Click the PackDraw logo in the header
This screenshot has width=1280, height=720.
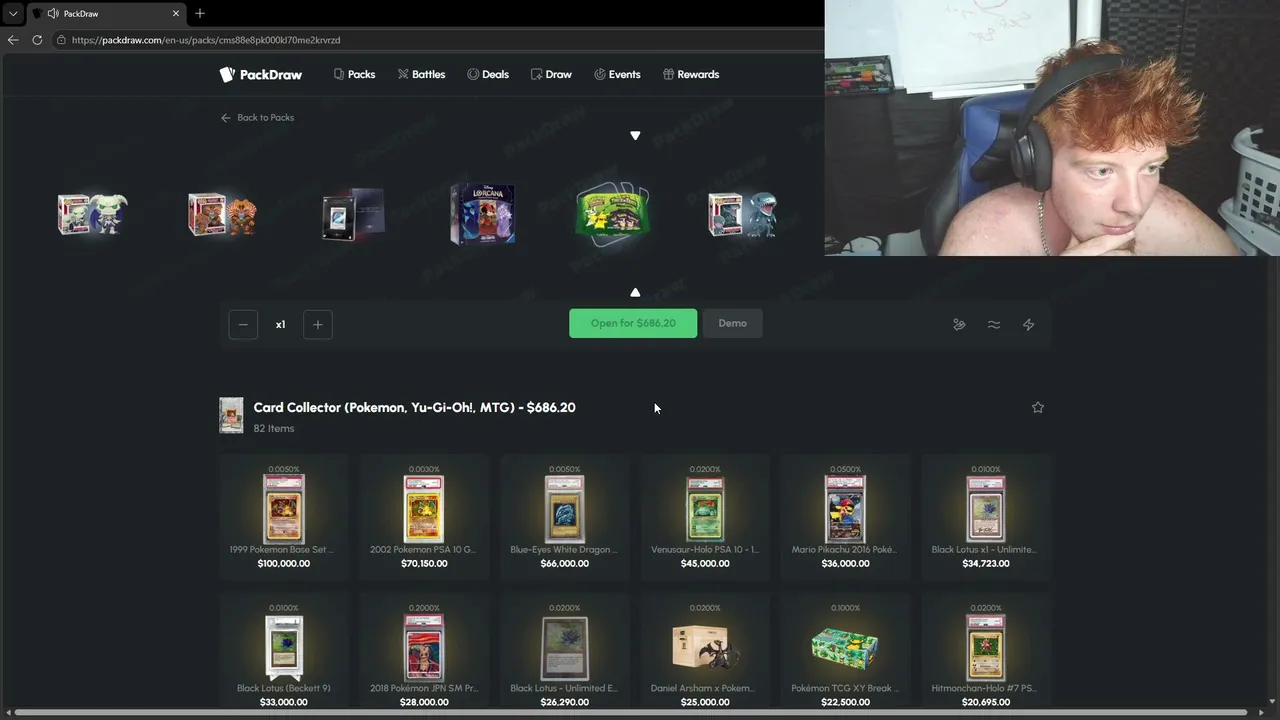(x=261, y=74)
